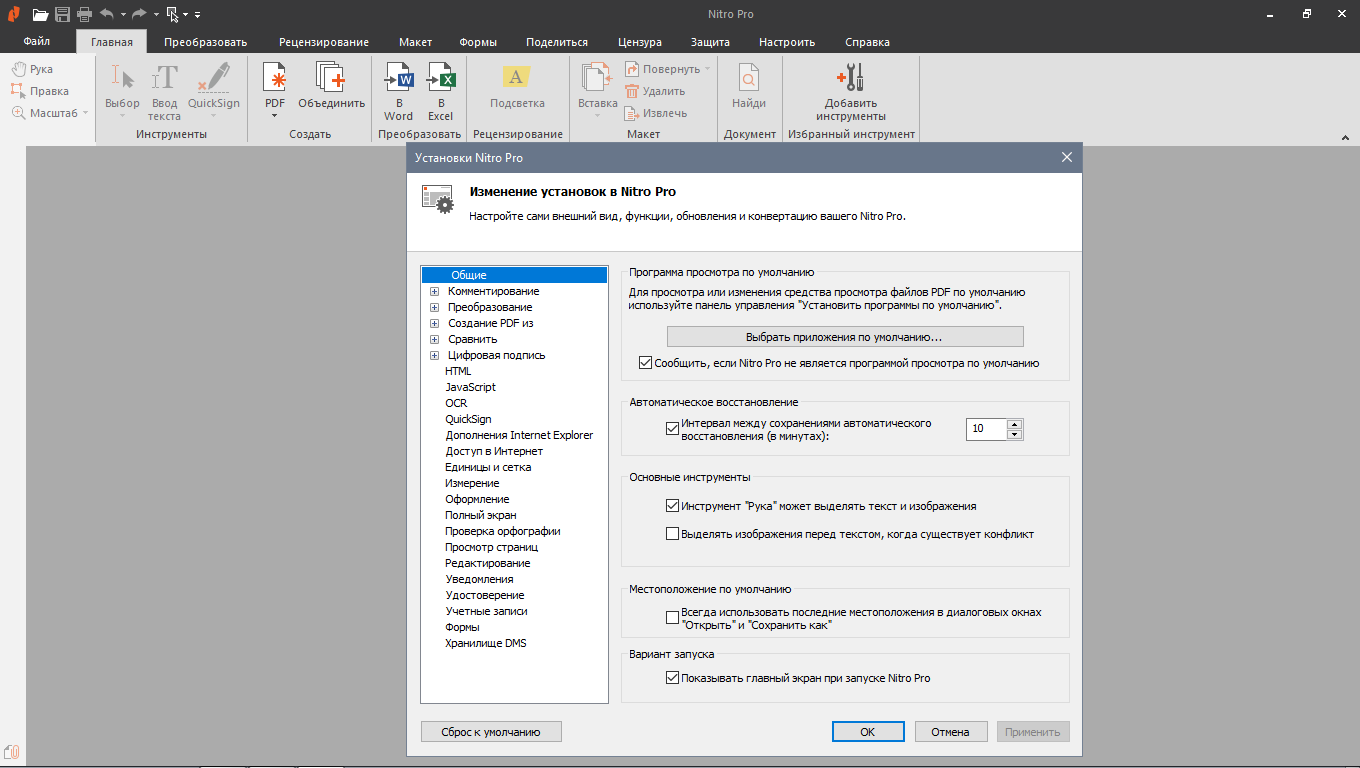Select Хранилище DMS in settings list
The height and width of the screenshot is (768, 1360).
pyautogui.click(x=486, y=643)
